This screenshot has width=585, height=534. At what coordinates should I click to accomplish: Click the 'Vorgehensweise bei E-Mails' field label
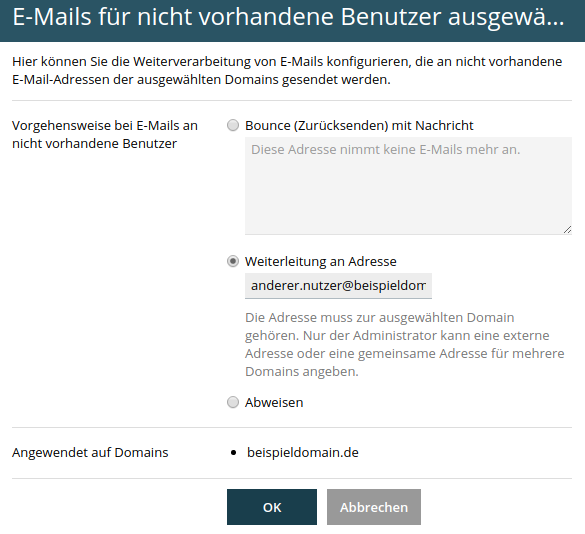point(105,134)
